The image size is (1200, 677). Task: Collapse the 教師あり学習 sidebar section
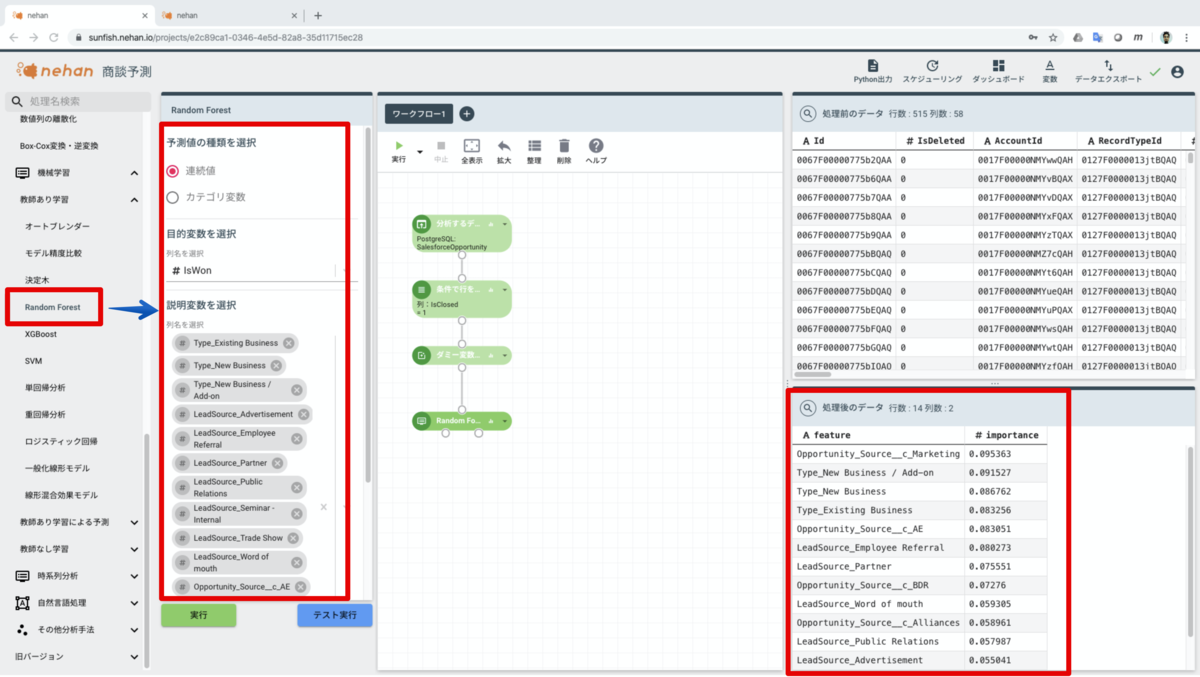coord(134,200)
